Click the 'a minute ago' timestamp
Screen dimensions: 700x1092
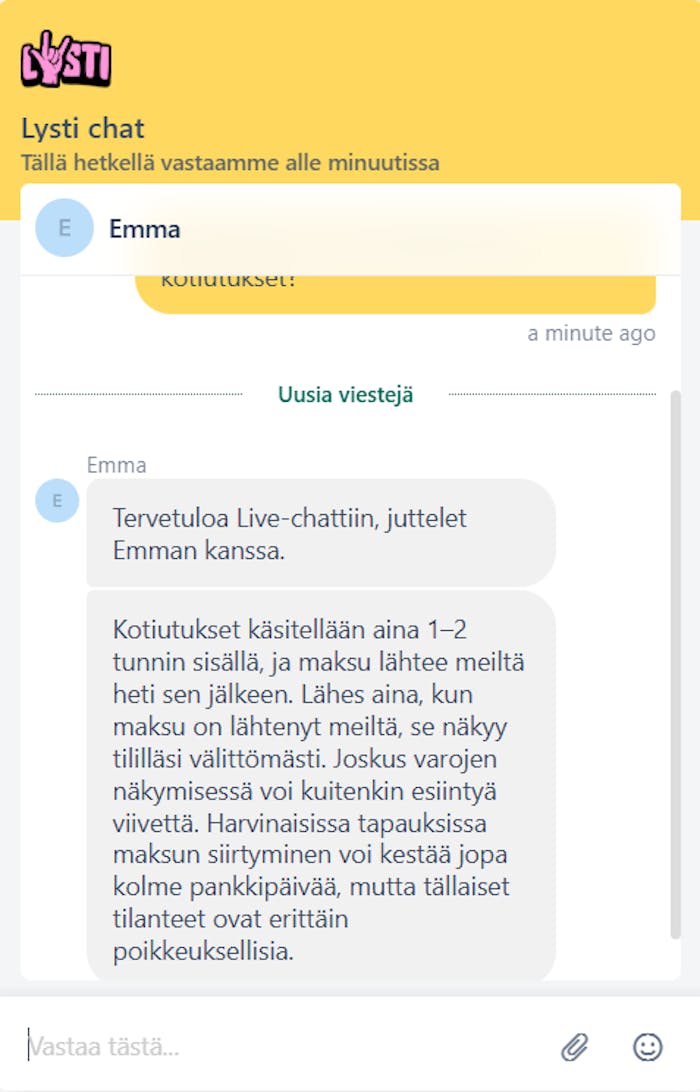591,334
